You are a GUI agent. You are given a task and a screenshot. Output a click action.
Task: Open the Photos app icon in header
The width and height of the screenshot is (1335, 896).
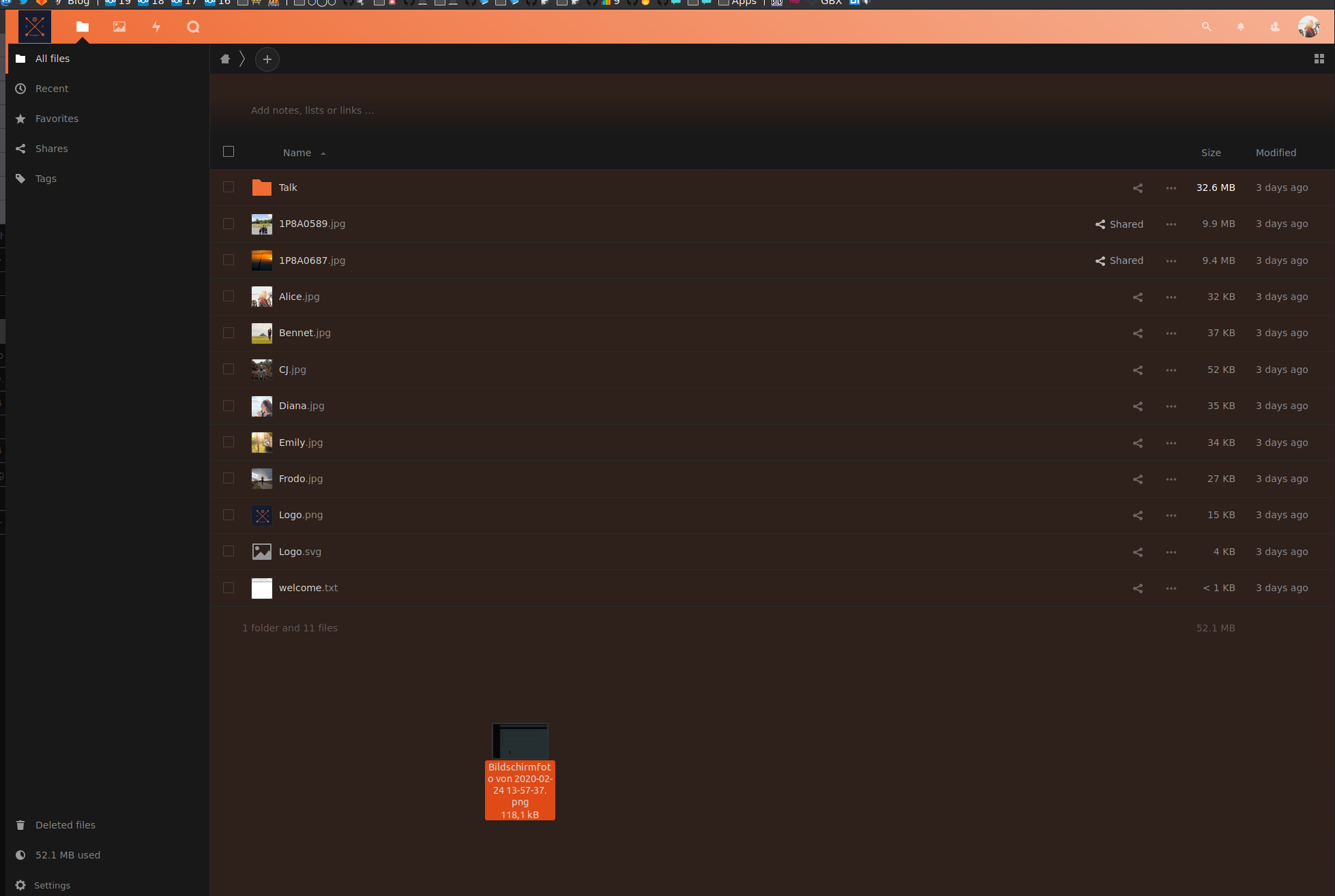coord(119,27)
